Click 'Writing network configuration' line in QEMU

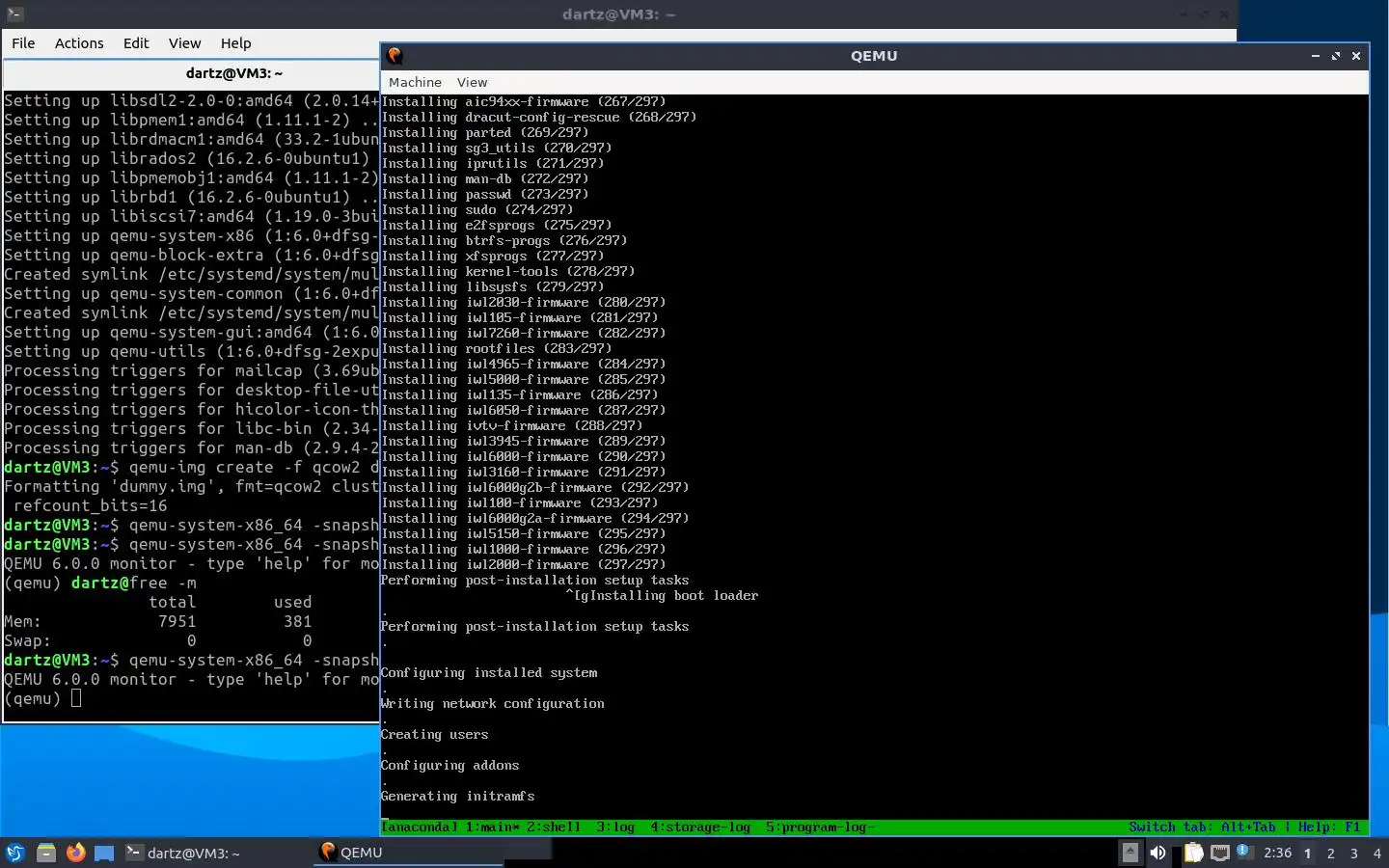click(492, 704)
